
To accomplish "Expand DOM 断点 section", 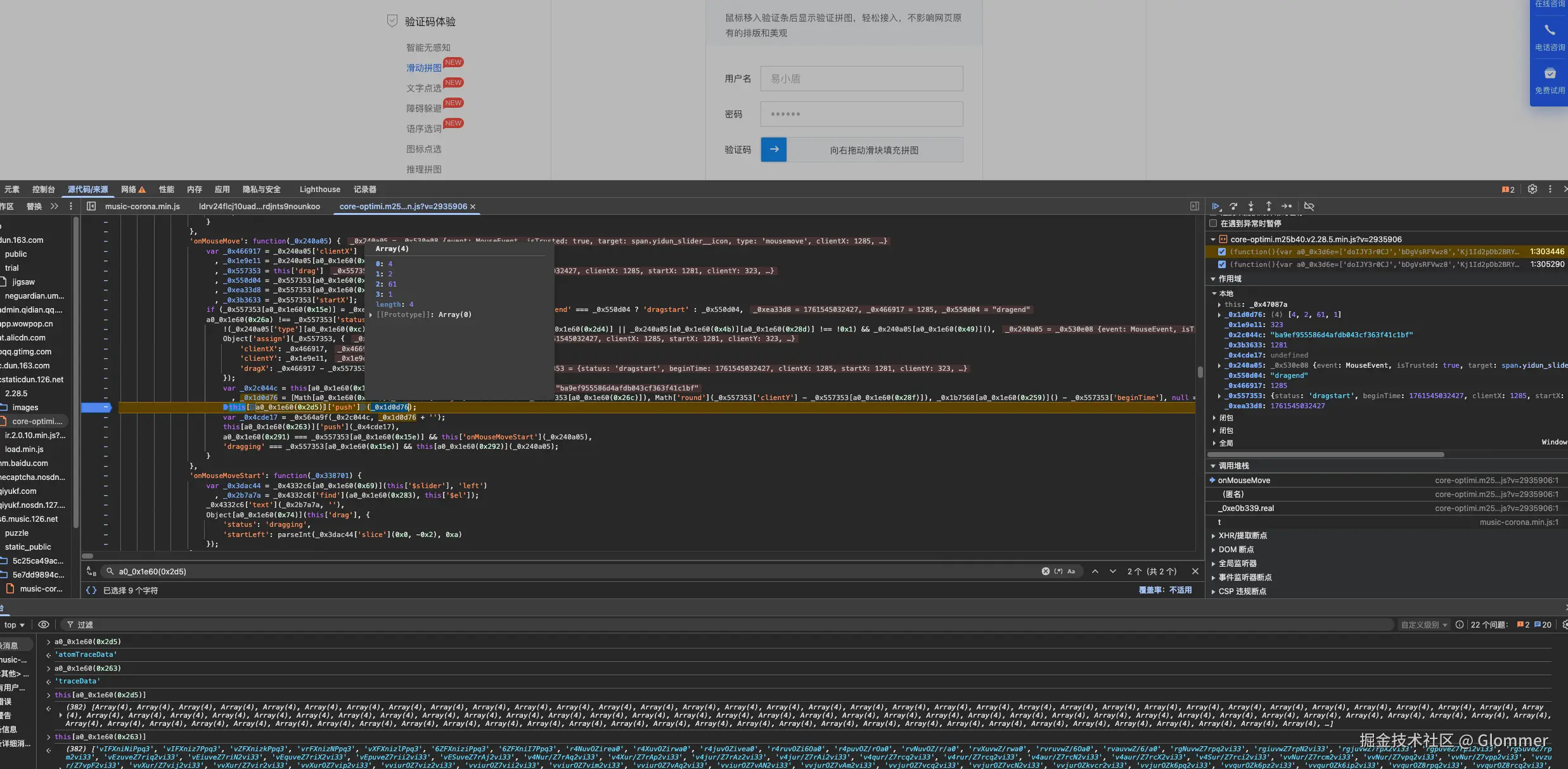I will (x=1235, y=550).
